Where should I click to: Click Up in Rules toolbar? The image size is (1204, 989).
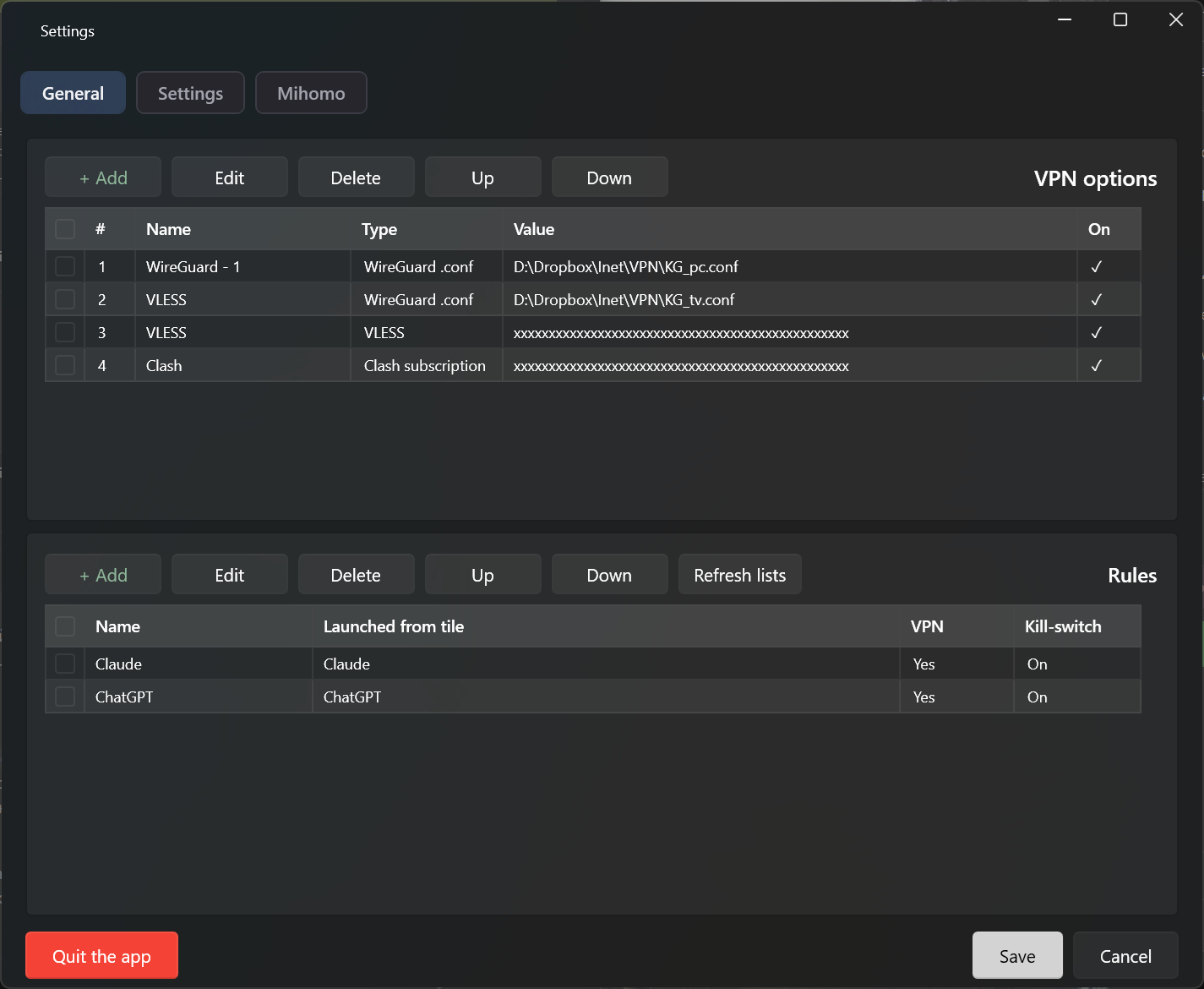(x=482, y=575)
